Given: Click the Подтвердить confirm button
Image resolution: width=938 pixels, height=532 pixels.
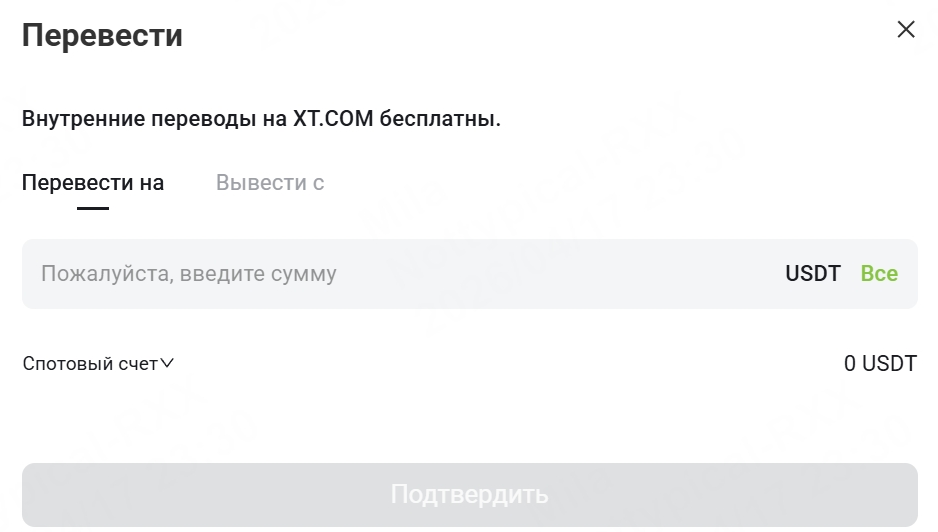Looking at the screenshot, I should coord(470,495).
